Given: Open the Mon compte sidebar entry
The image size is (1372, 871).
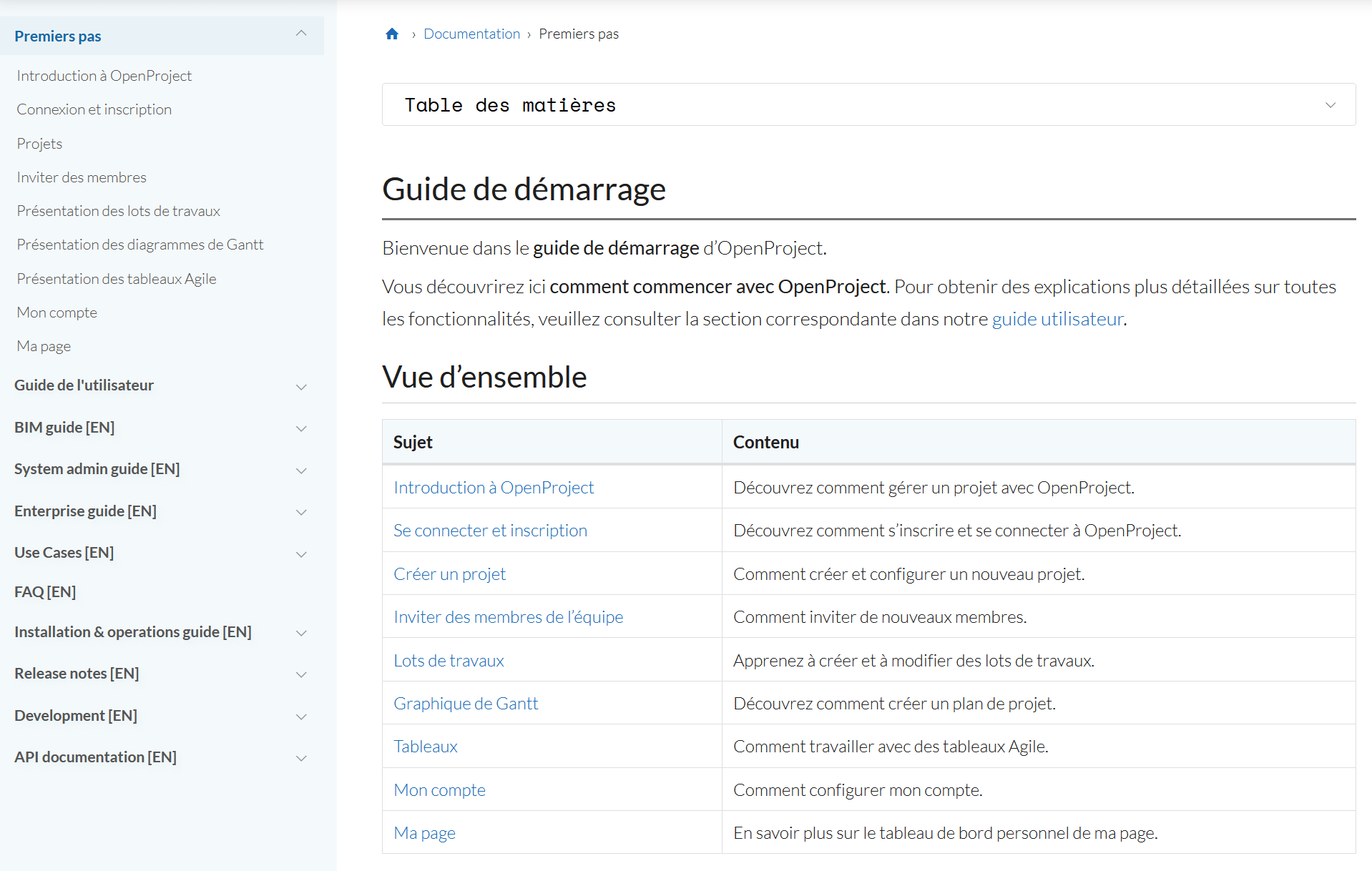Looking at the screenshot, I should 57,312.
